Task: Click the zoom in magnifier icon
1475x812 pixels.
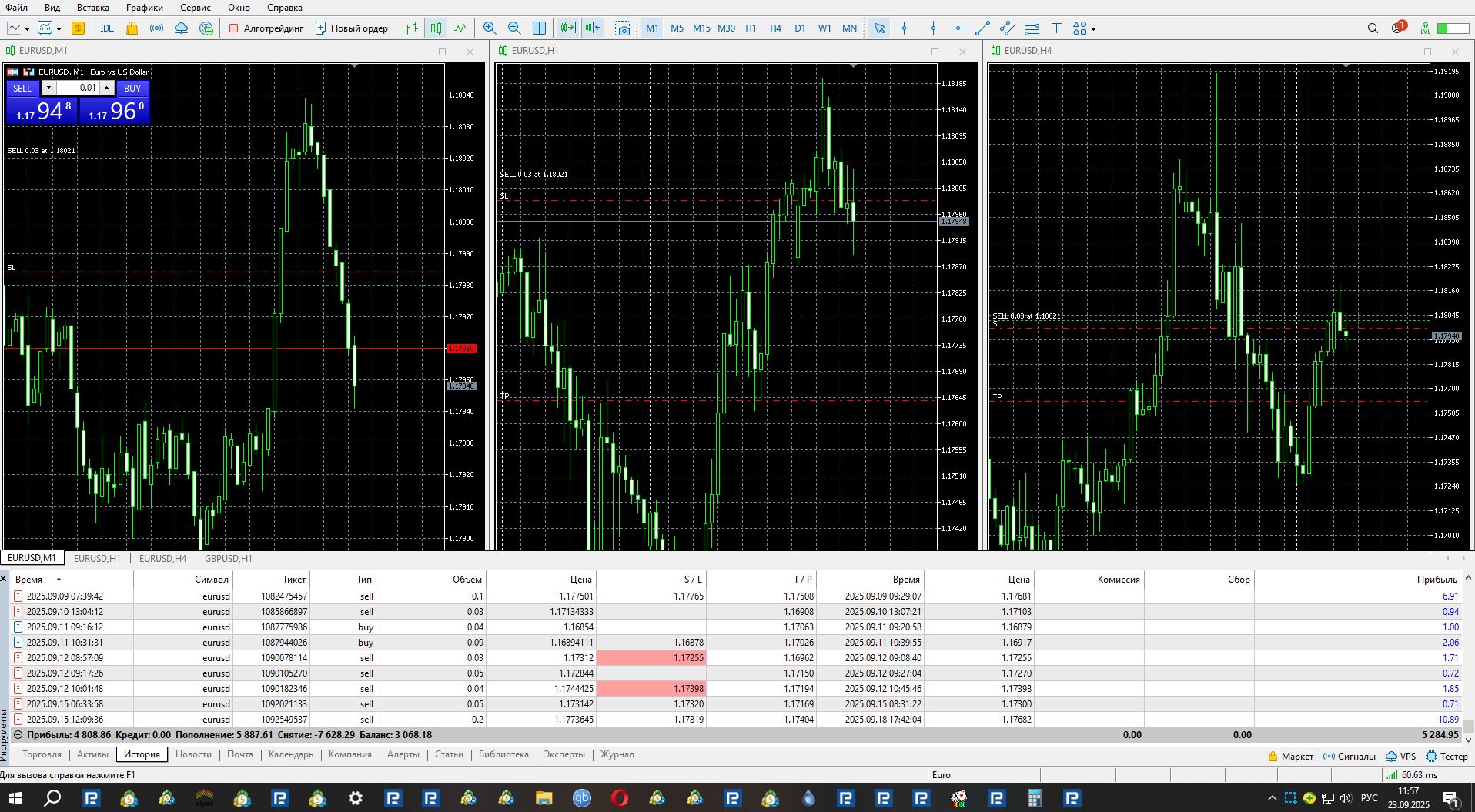Action: coord(490,28)
